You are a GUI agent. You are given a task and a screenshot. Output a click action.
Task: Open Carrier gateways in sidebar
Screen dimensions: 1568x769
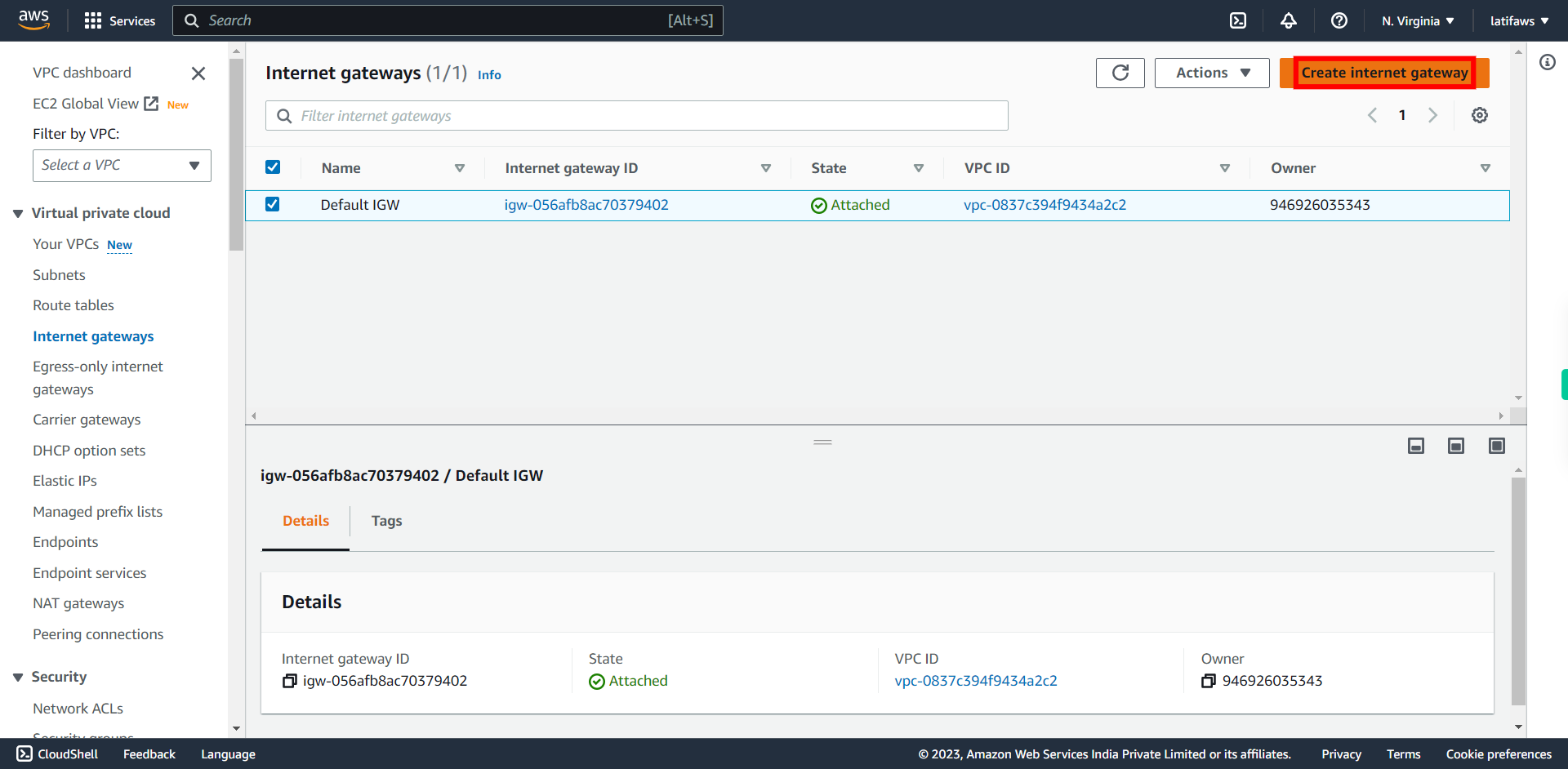pos(87,420)
